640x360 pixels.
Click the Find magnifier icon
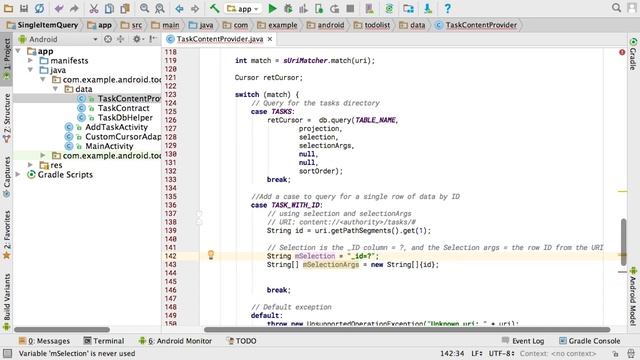click(144, 8)
